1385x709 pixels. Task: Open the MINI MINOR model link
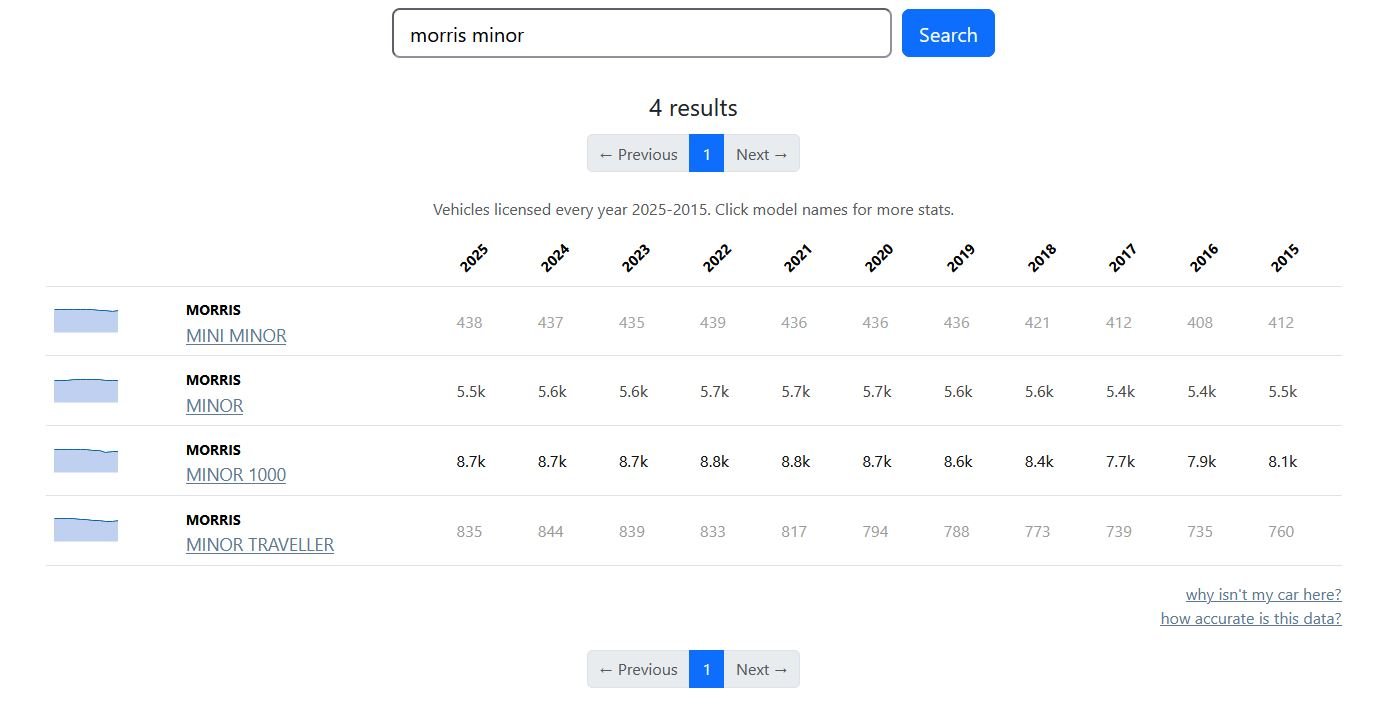pyautogui.click(x=236, y=336)
